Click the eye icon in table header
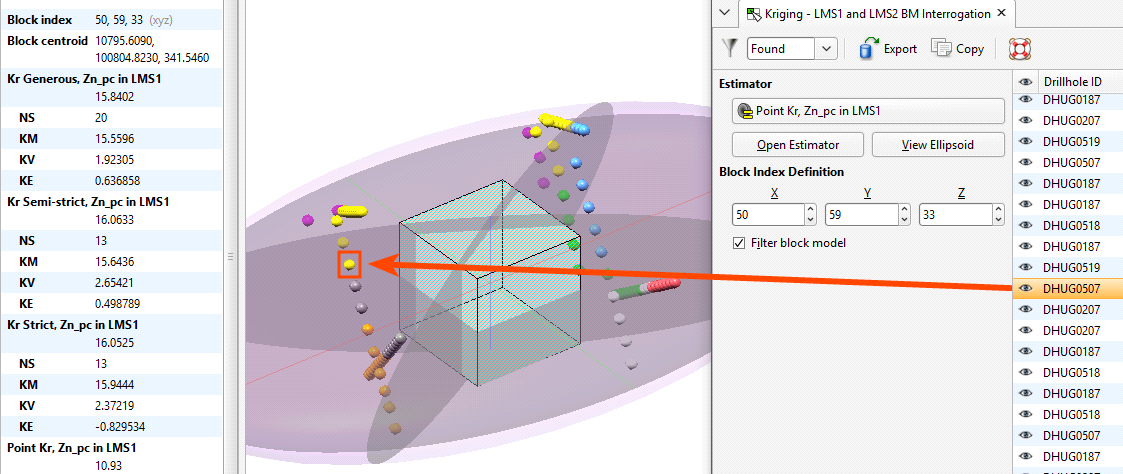This screenshot has width=1123, height=474. point(1025,81)
